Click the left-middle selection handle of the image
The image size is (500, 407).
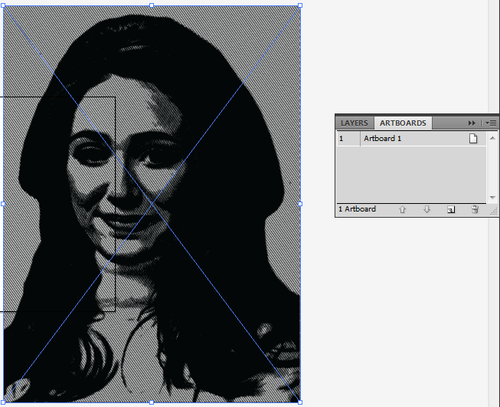[x=3, y=204]
